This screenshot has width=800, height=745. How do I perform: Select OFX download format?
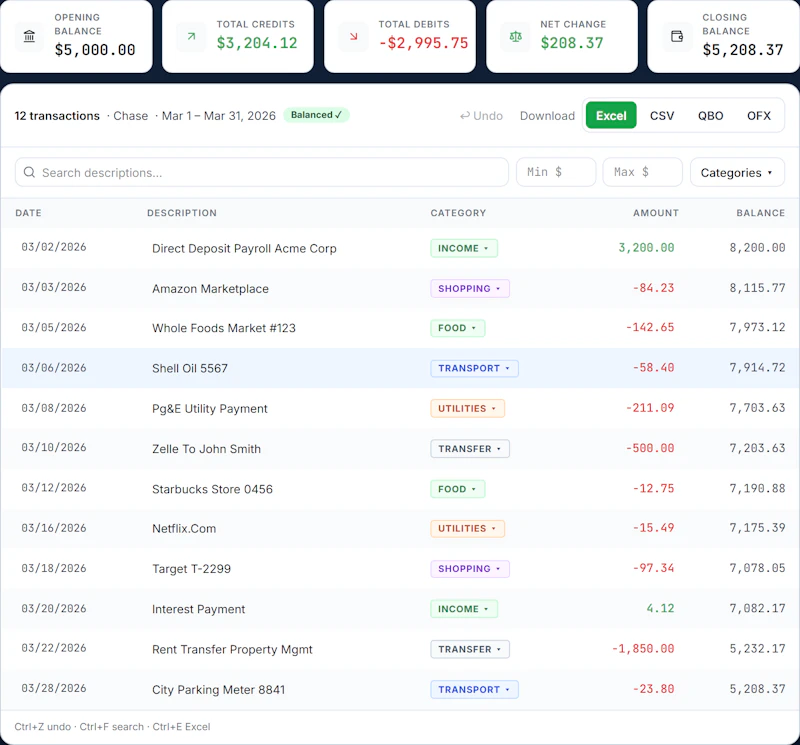tap(759, 115)
